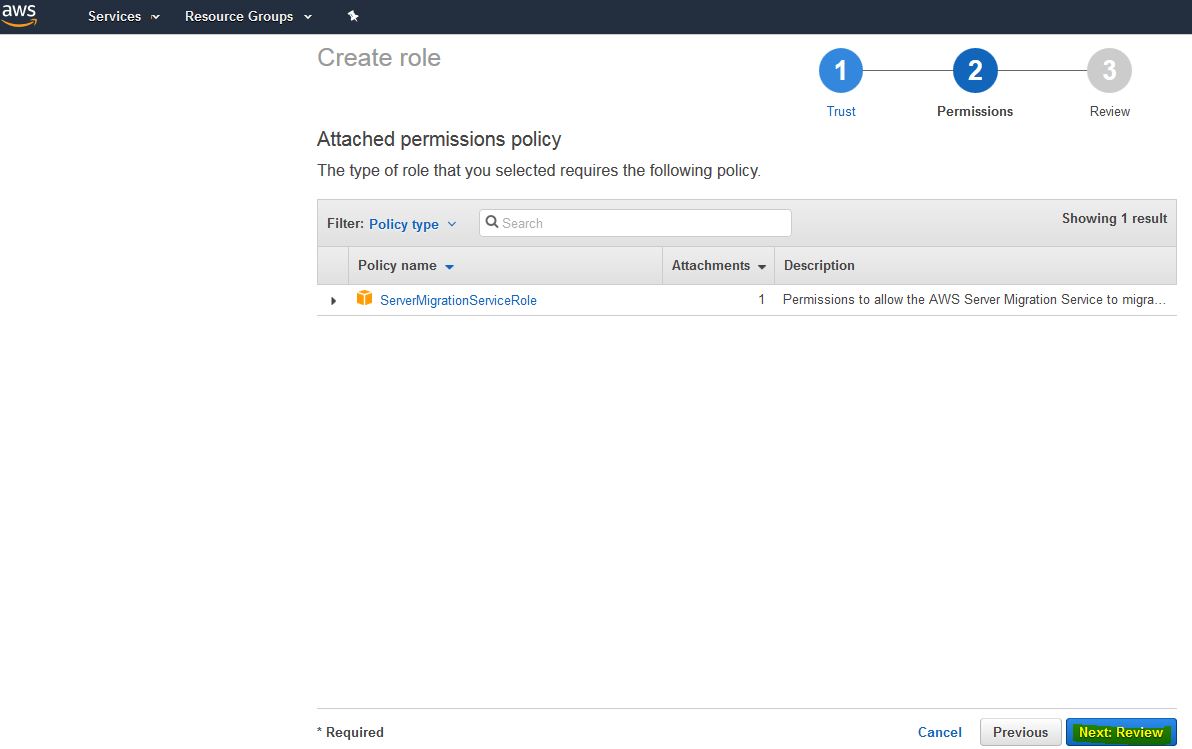The width and height of the screenshot is (1192, 749).
Task: Cancel the role creation
Action: click(939, 732)
